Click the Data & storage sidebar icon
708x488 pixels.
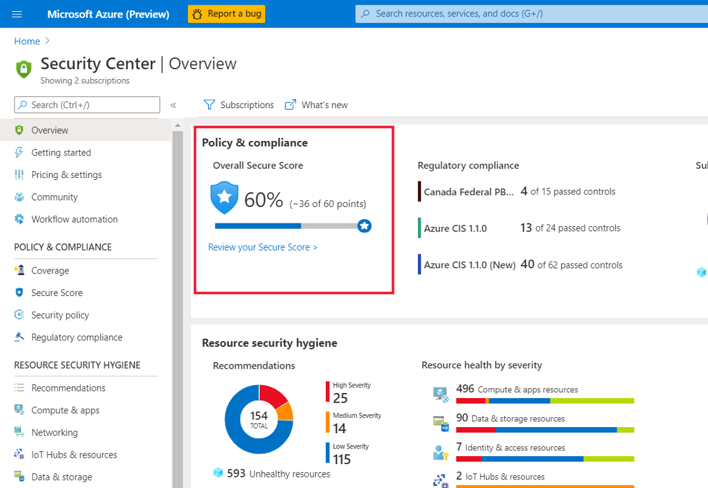point(19,476)
